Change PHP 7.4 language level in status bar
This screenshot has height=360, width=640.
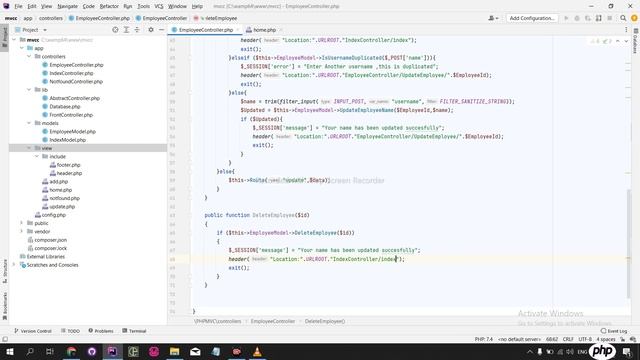484,339
